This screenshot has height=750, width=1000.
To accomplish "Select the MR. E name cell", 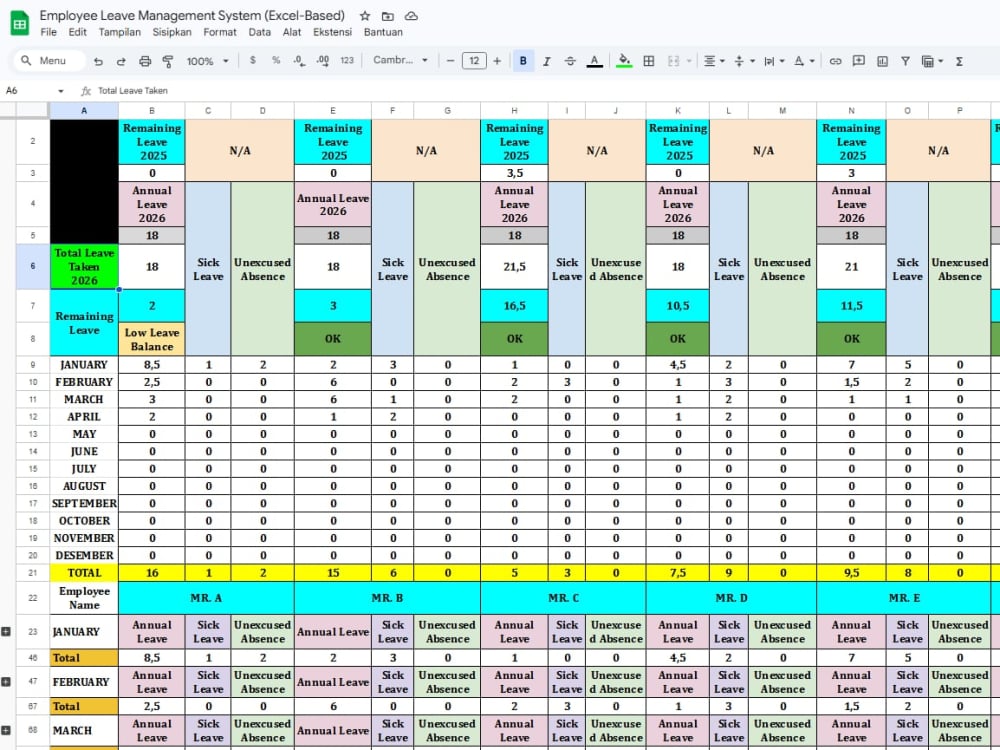I will click(x=904, y=598).
